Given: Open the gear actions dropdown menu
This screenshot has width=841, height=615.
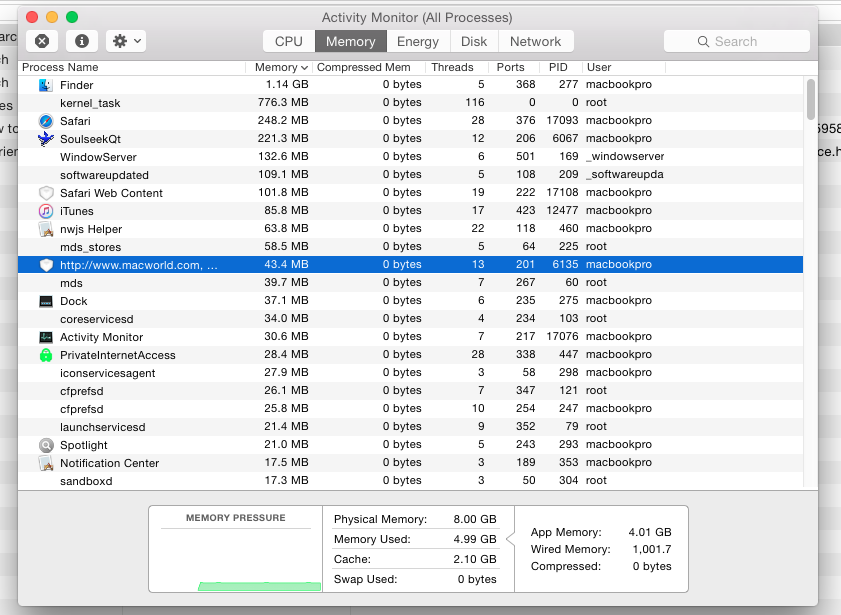Looking at the screenshot, I should 126,41.
